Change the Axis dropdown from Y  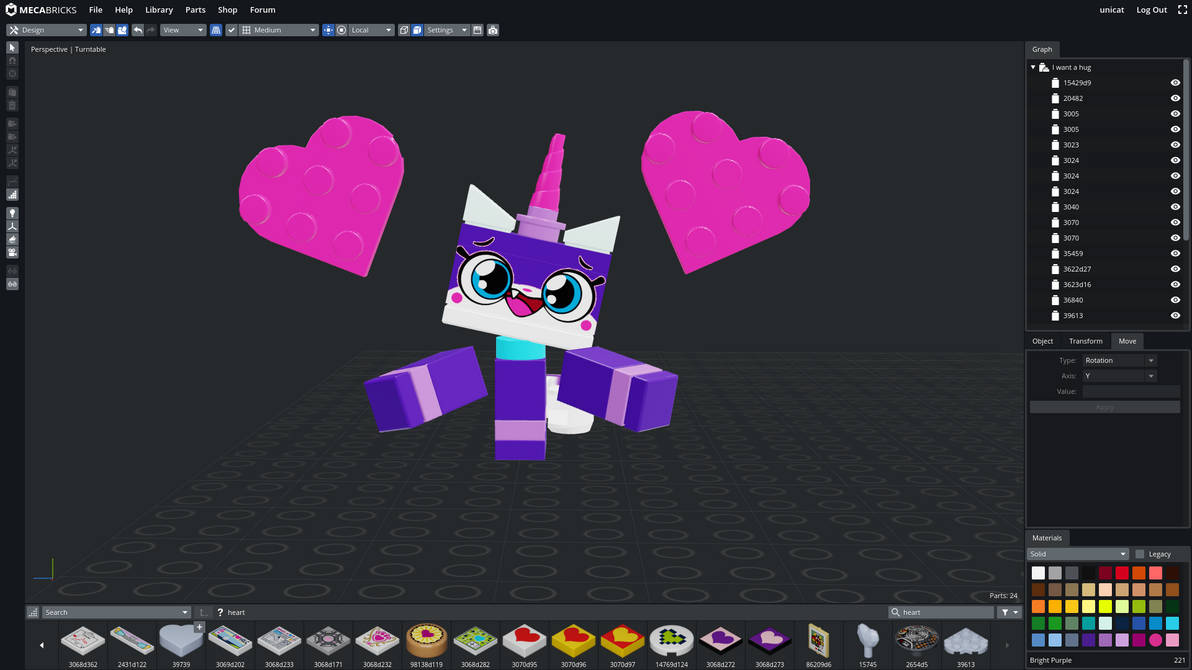tap(1118, 375)
